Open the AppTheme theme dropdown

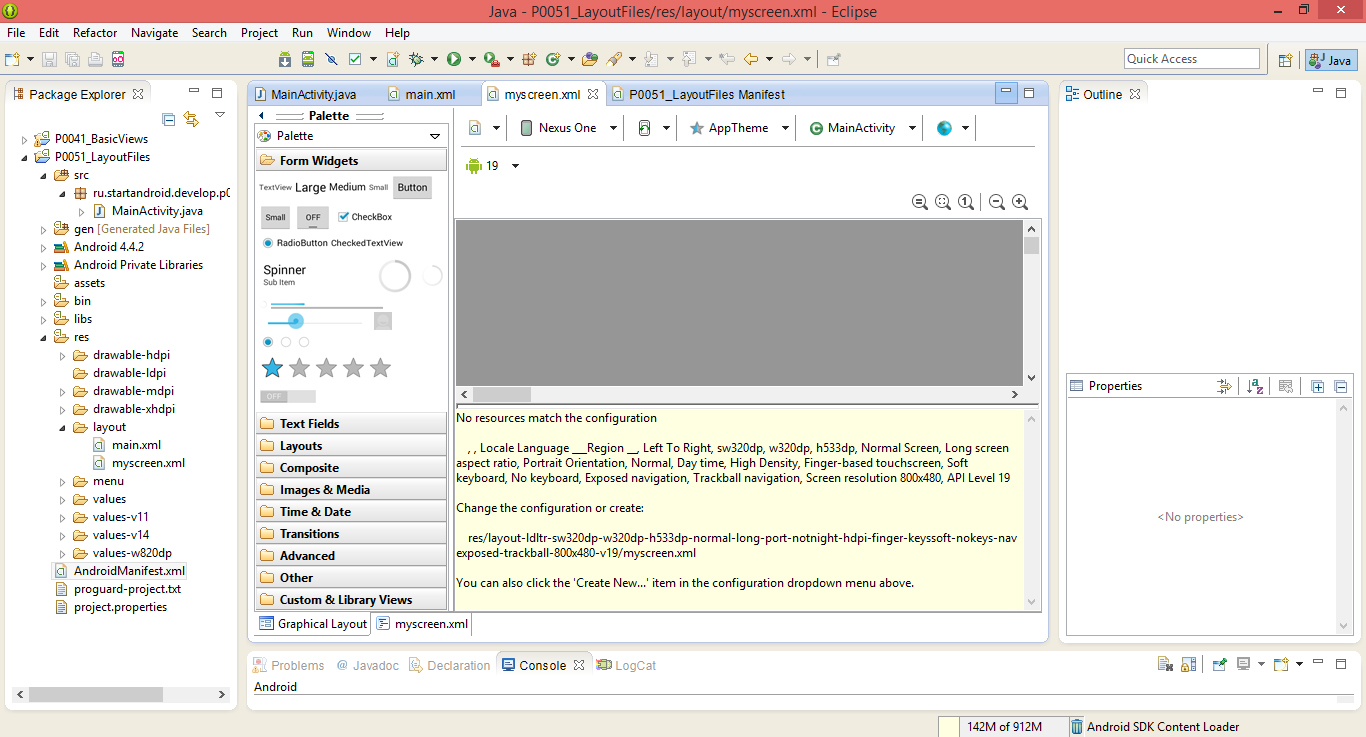[x=740, y=128]
